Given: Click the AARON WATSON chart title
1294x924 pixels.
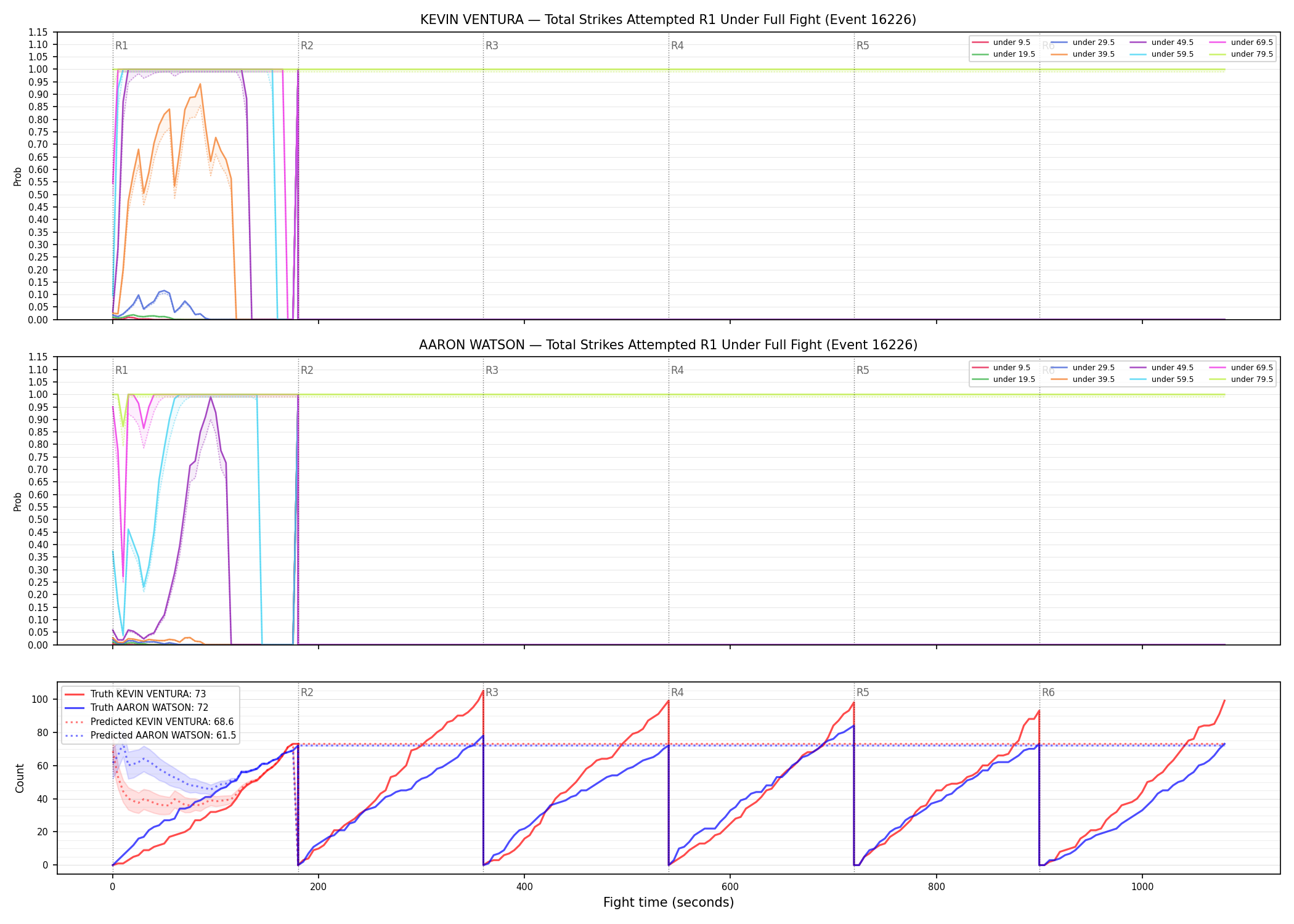Looking at the screenshot, I should click(x=668, y=345).
